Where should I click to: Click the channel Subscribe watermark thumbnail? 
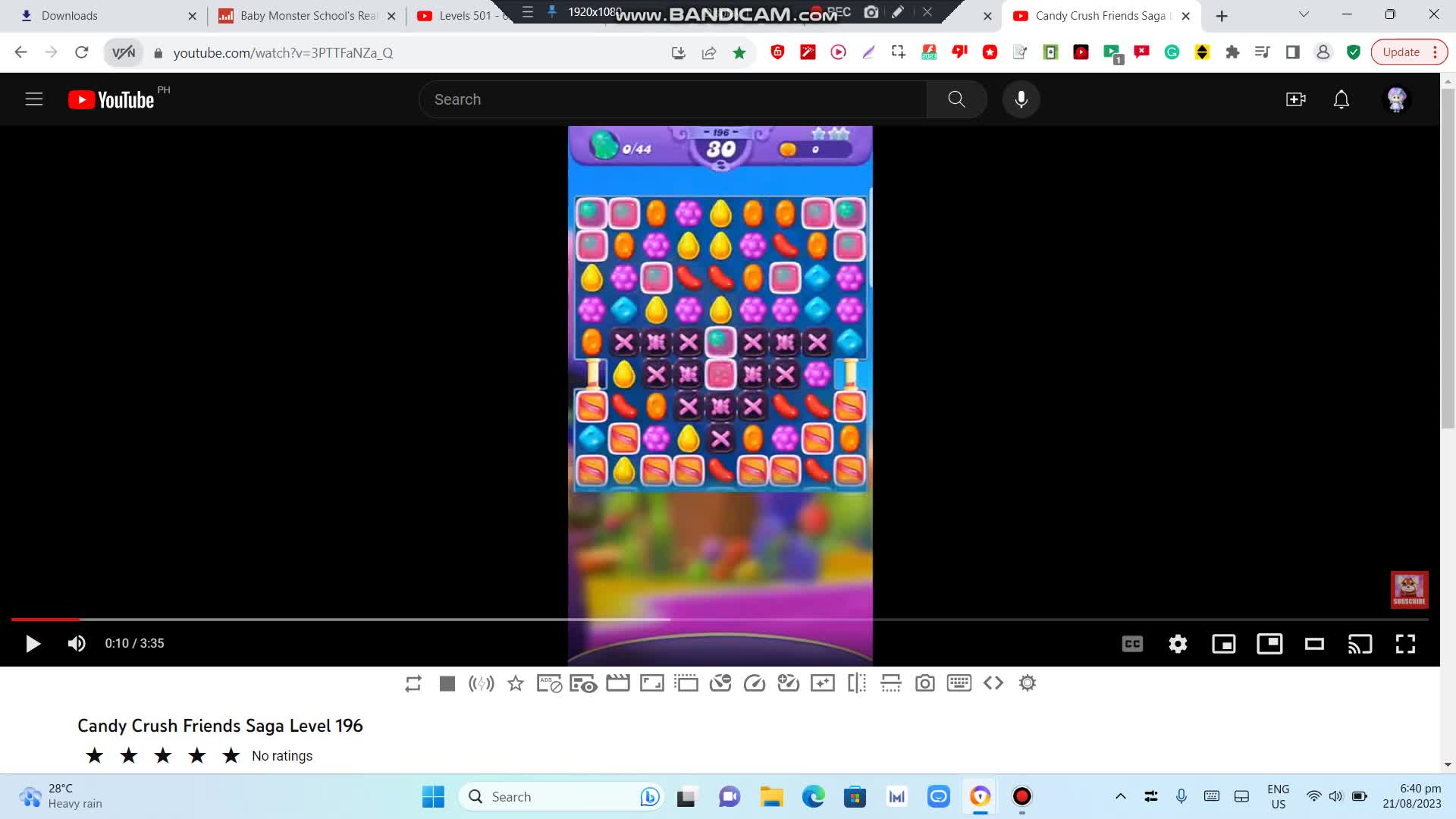tap(1409, 589)
